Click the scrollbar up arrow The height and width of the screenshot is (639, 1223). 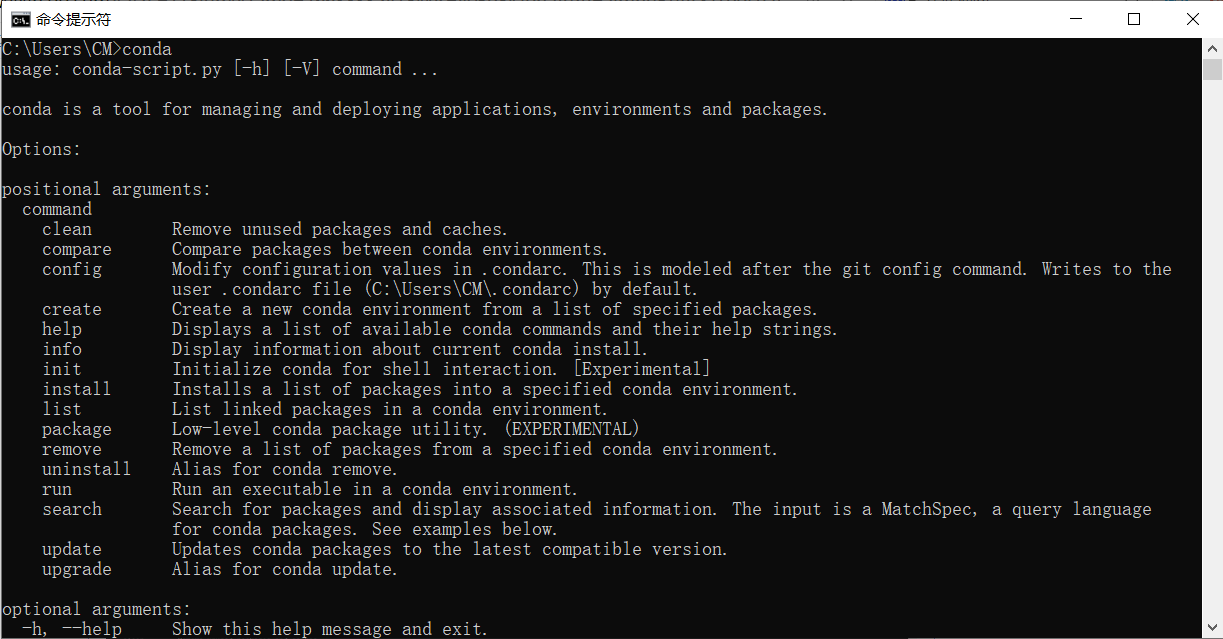(x=1212, y=47)
